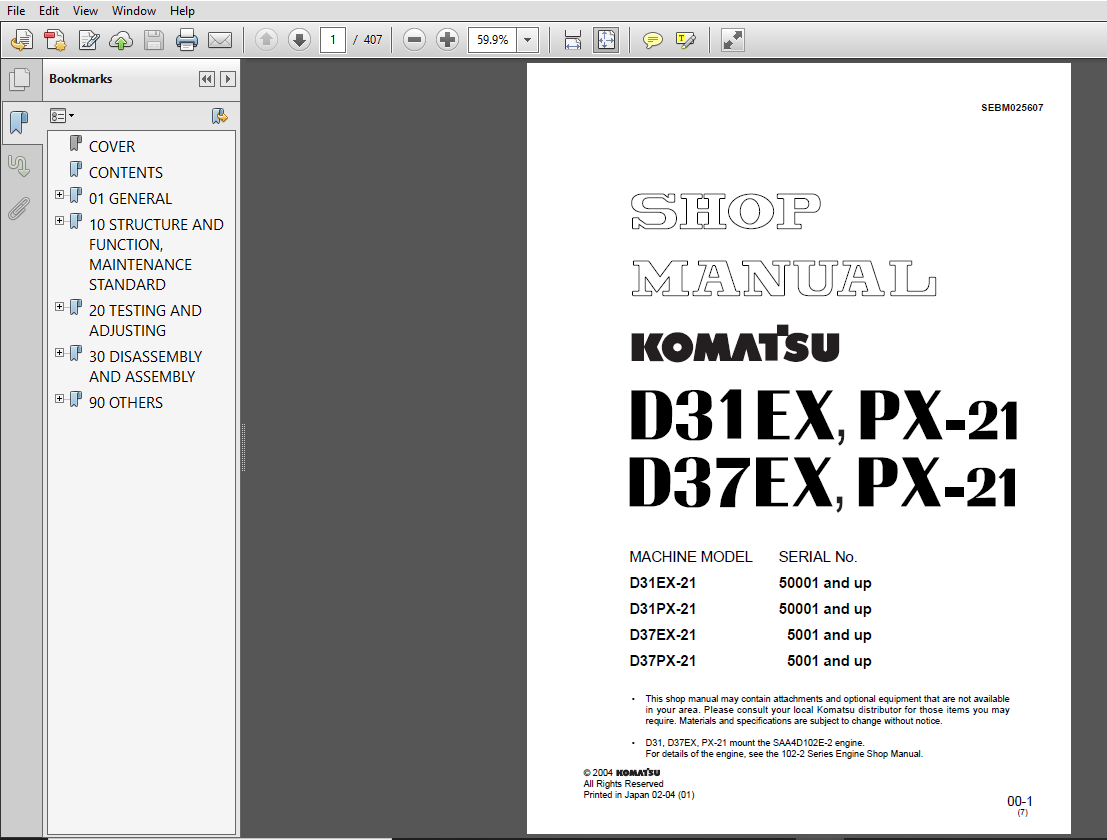This screenshot has width=1107, height=840.
Task: Collapse the Bookmarks pane with double-arrow
Action: (207, 79)
